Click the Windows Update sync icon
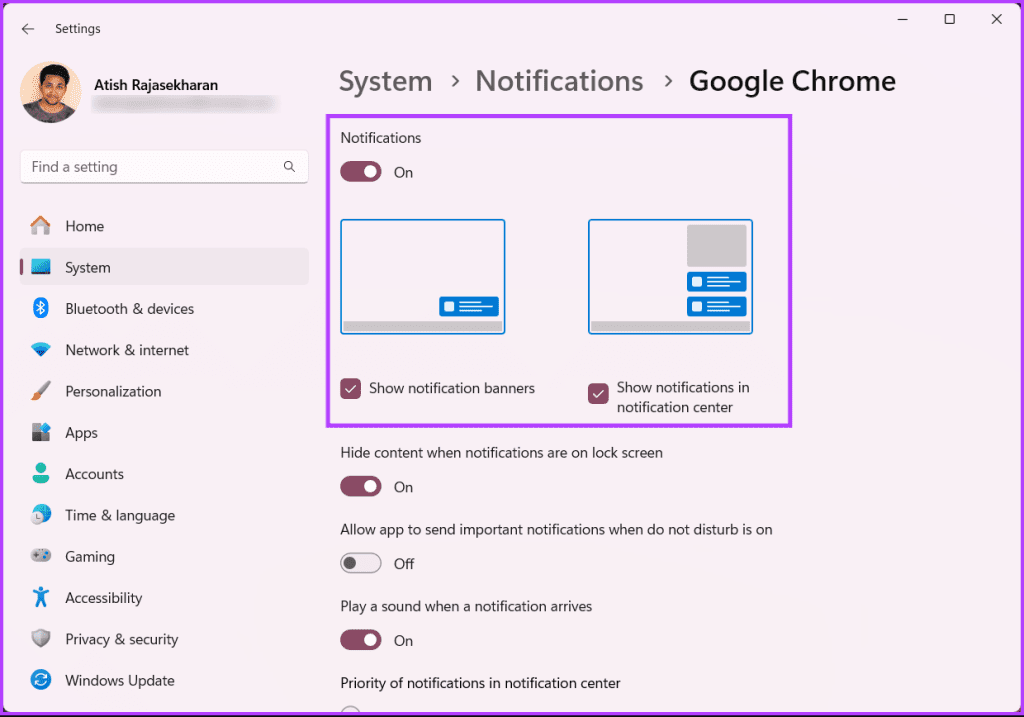 [40, 680]
